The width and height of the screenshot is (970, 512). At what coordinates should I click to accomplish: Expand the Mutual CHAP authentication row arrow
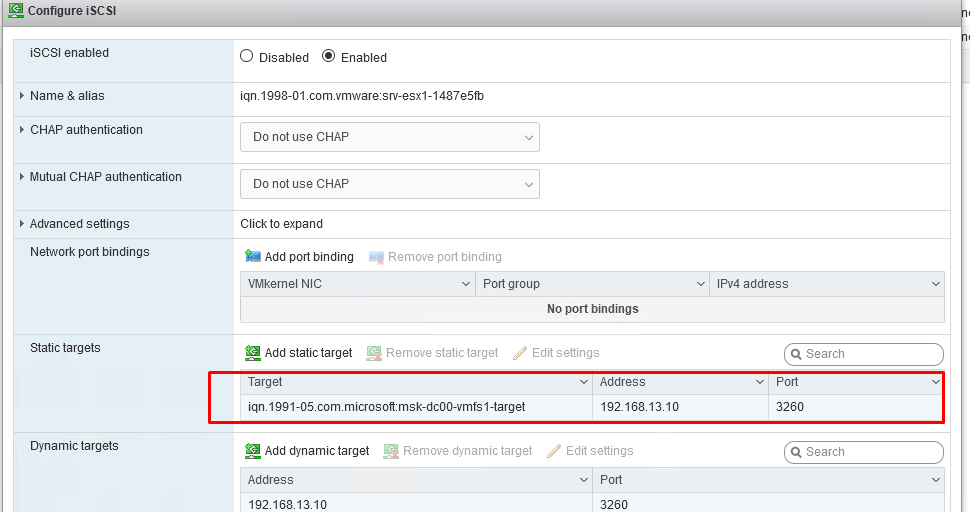point(22,177)
